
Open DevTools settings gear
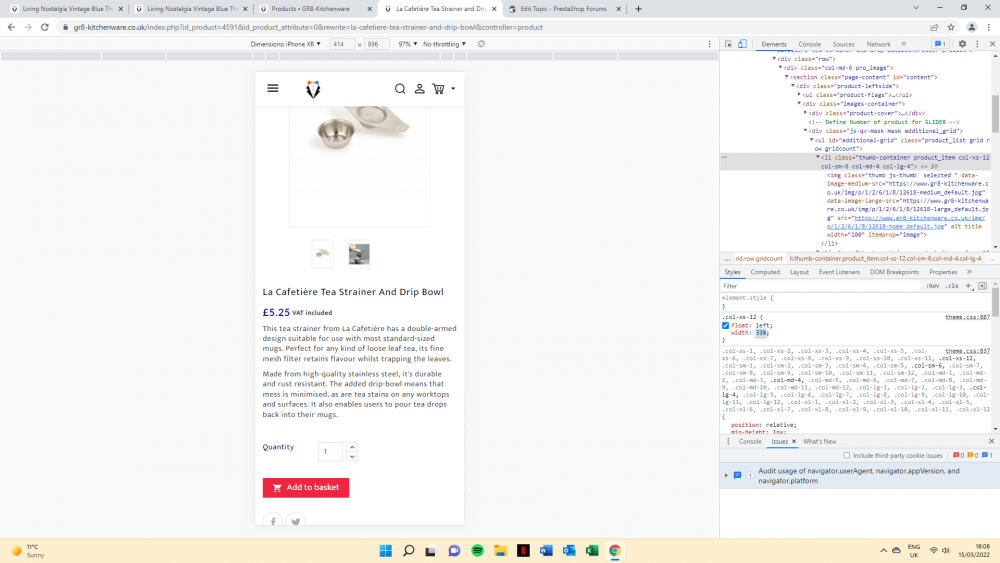[x=962, y=44]
